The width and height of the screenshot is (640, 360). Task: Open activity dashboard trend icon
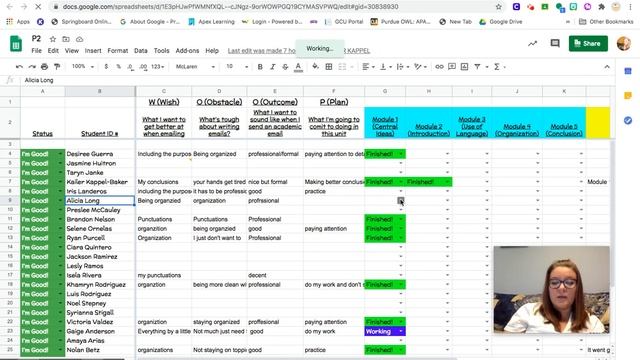coord(532,43)
